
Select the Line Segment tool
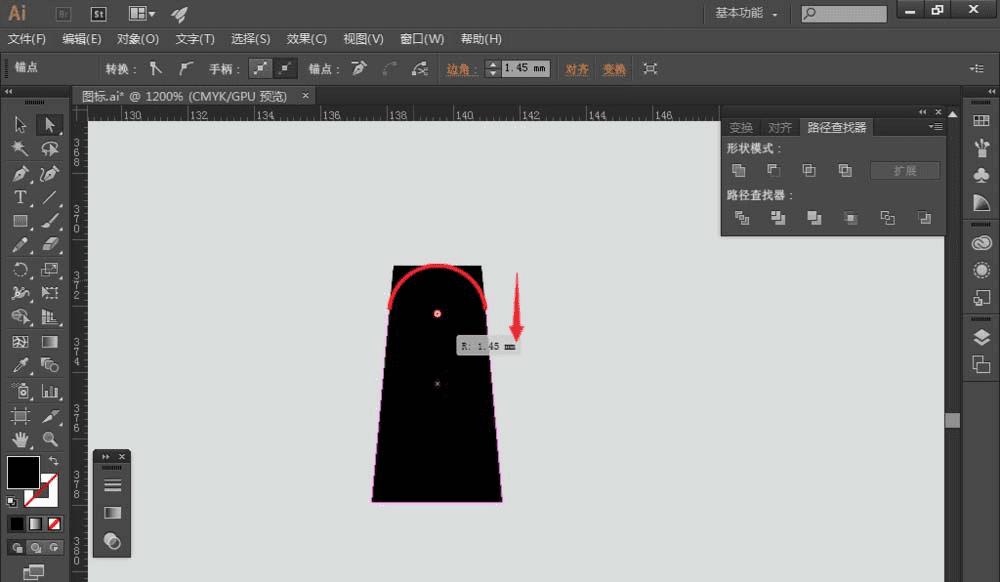[x=49, y=197]
